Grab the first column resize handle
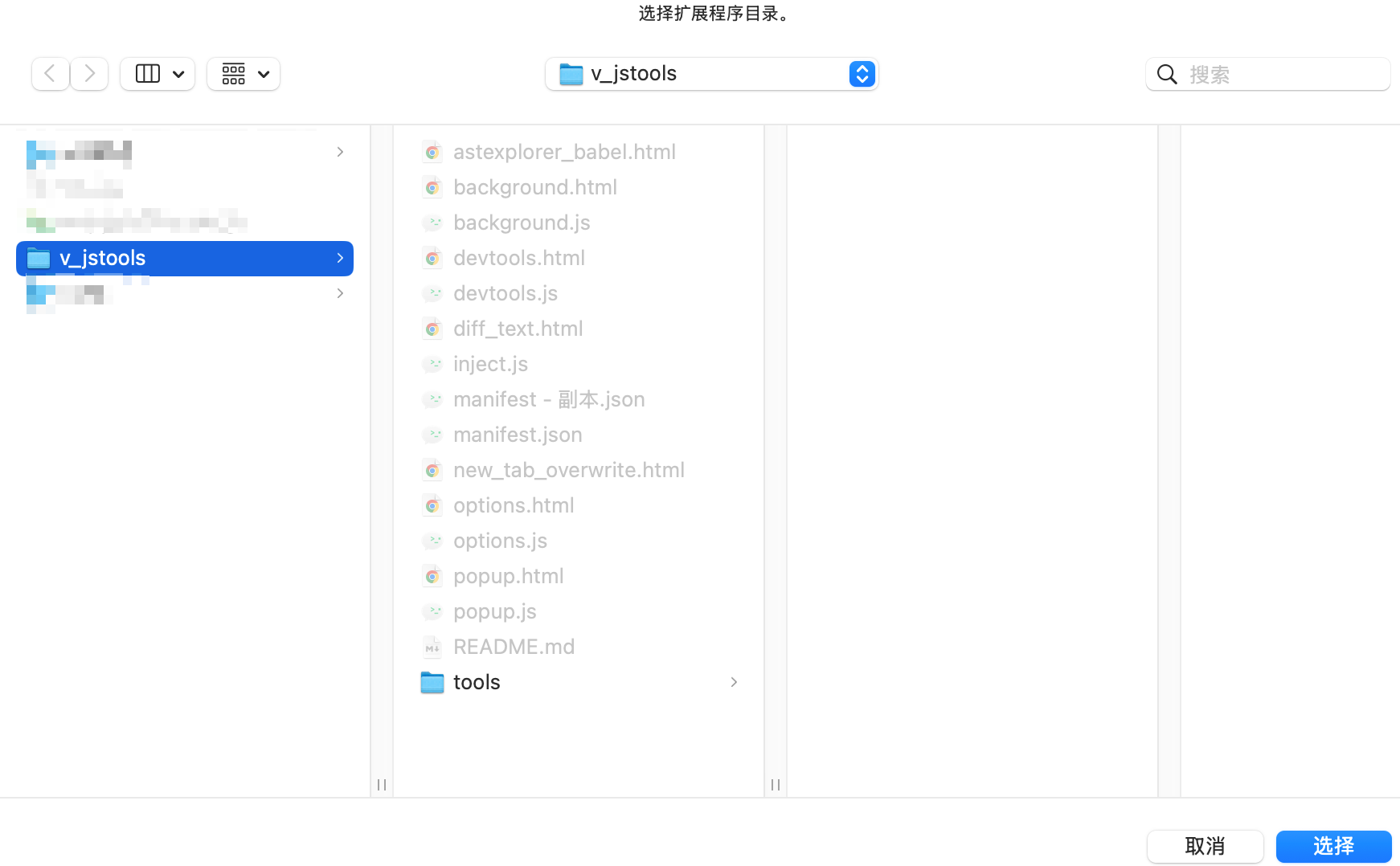The image size is (1400, 866). pyautogui.click(x=382, y=784)
